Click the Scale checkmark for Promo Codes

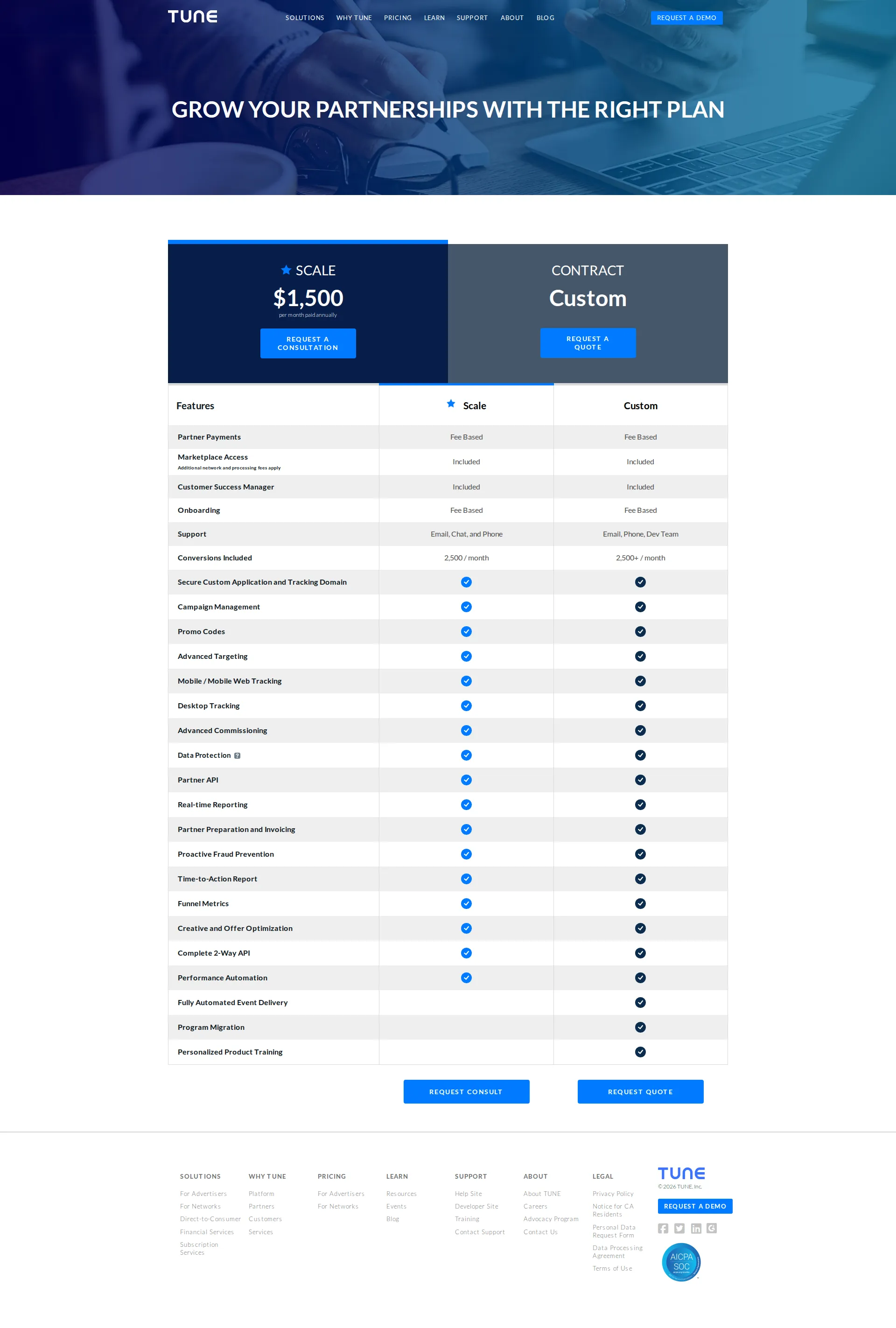(x=466, y=631)
